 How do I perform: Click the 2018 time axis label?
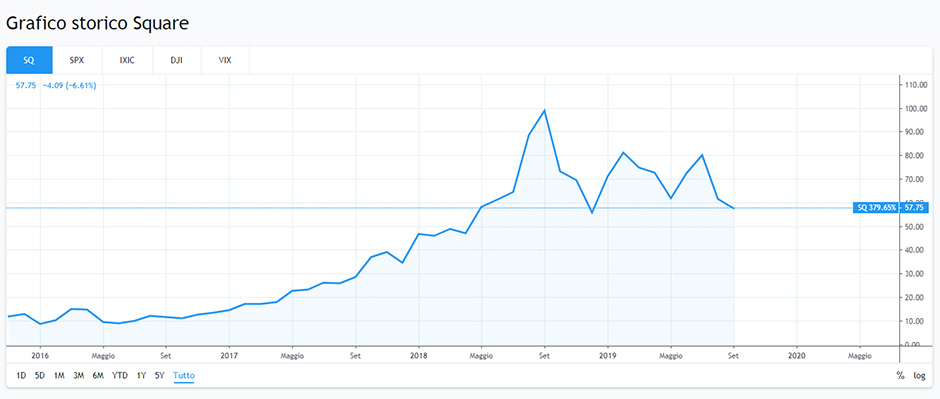(x=418, y=356)
